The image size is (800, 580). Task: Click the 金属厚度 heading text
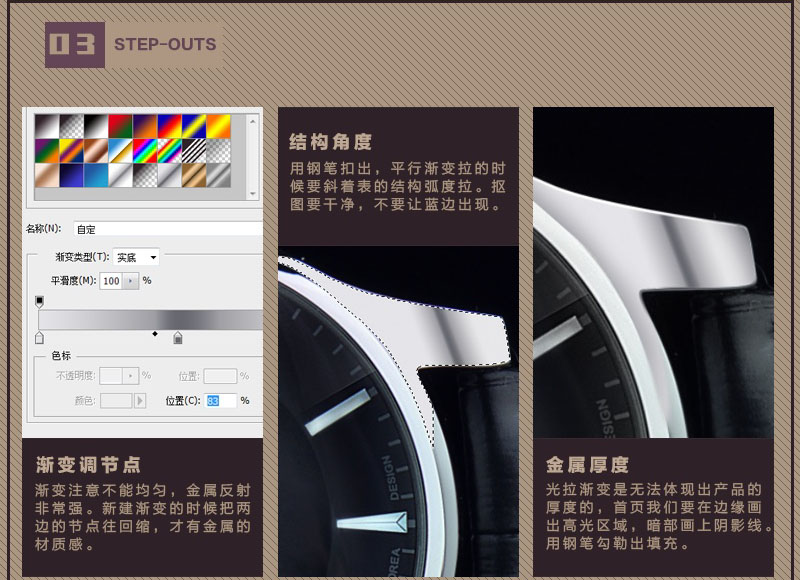coord(587,465)
